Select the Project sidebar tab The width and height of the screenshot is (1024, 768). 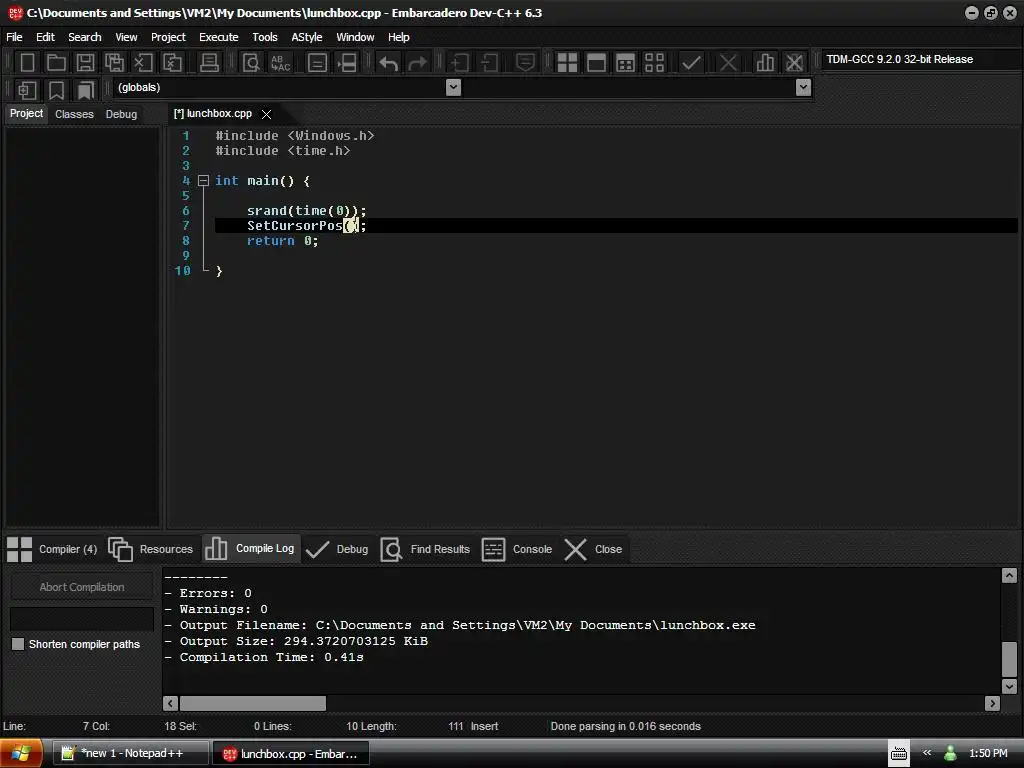point(26,114)
